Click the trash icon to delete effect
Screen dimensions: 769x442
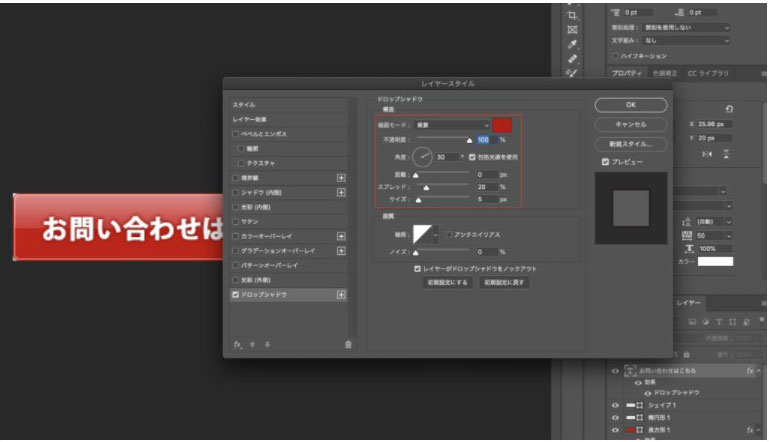348,343
